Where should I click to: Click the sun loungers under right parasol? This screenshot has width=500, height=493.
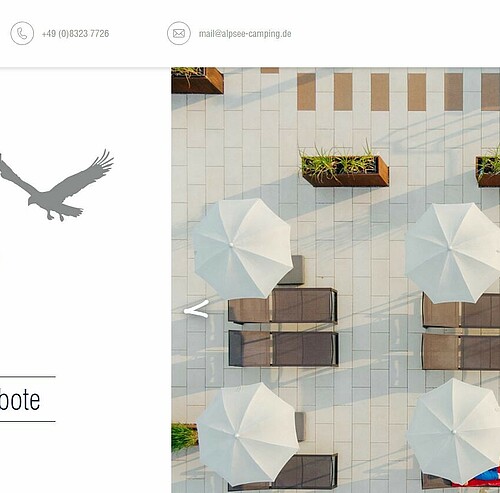tap(461, 331)
